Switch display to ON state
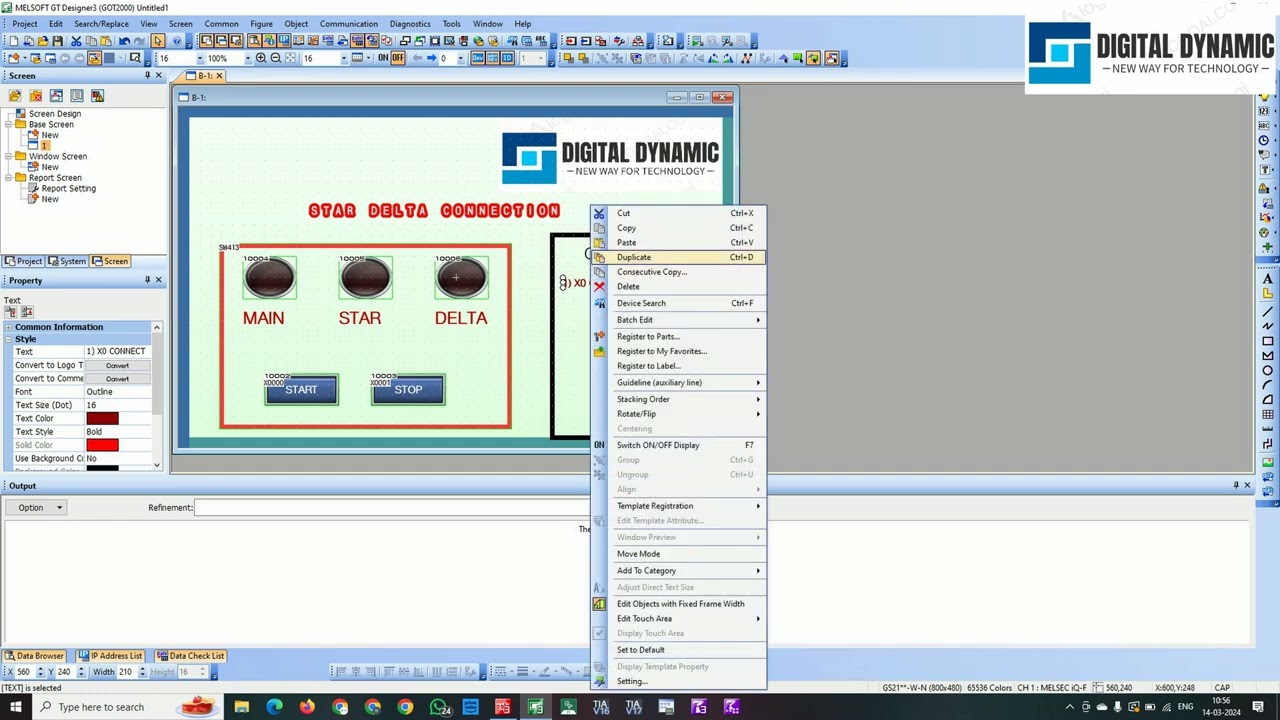This screenshot has width=1280, height=720. (383, 58)
